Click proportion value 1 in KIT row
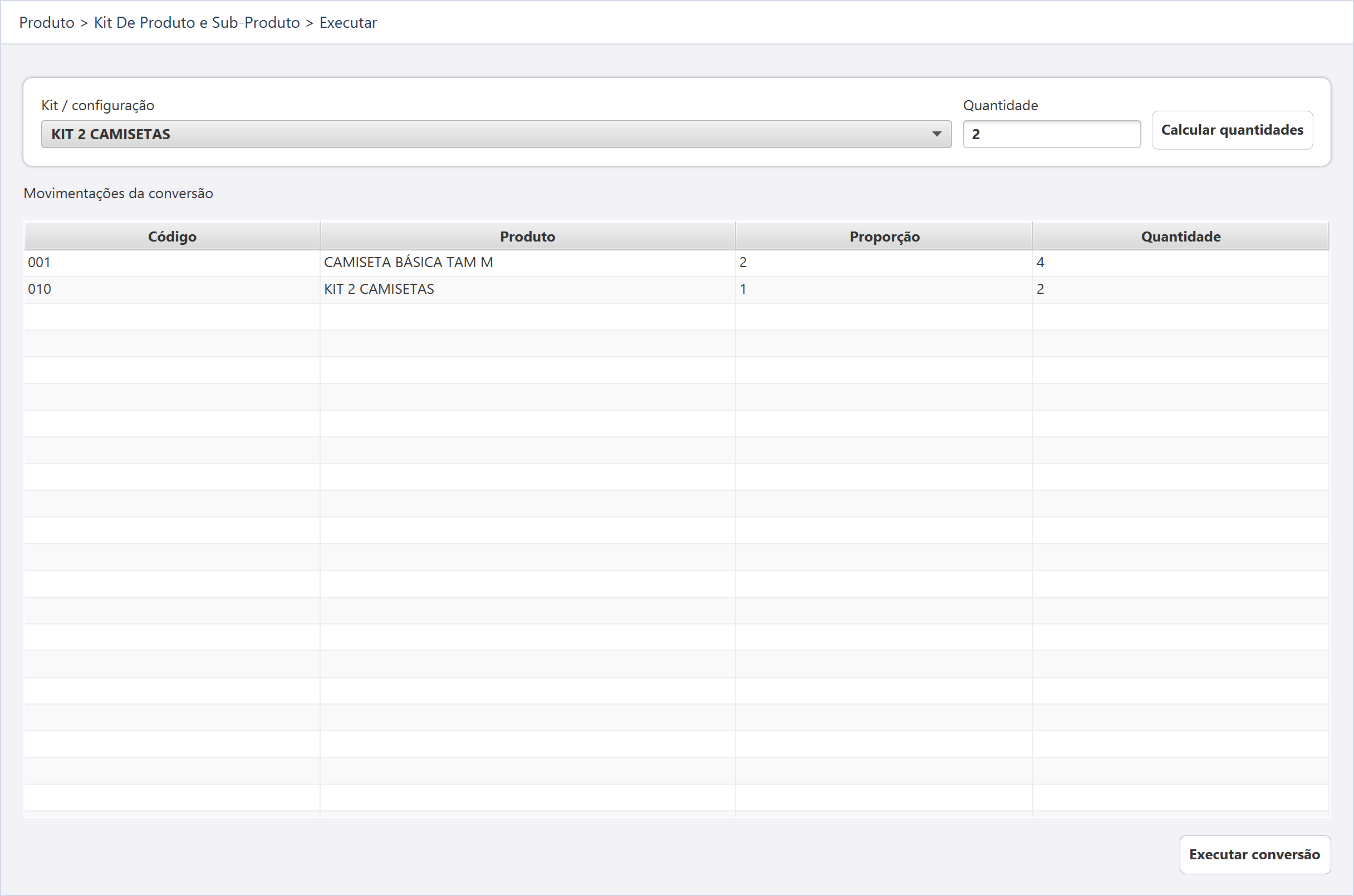This screenshot has height=896, width=1354. [884, 290]
